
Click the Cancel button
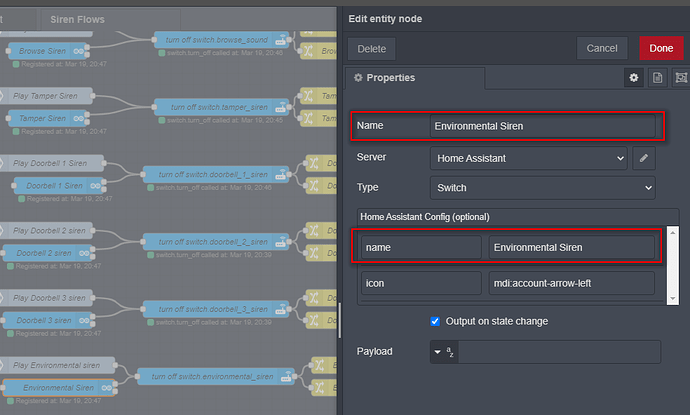click(602, 48)
